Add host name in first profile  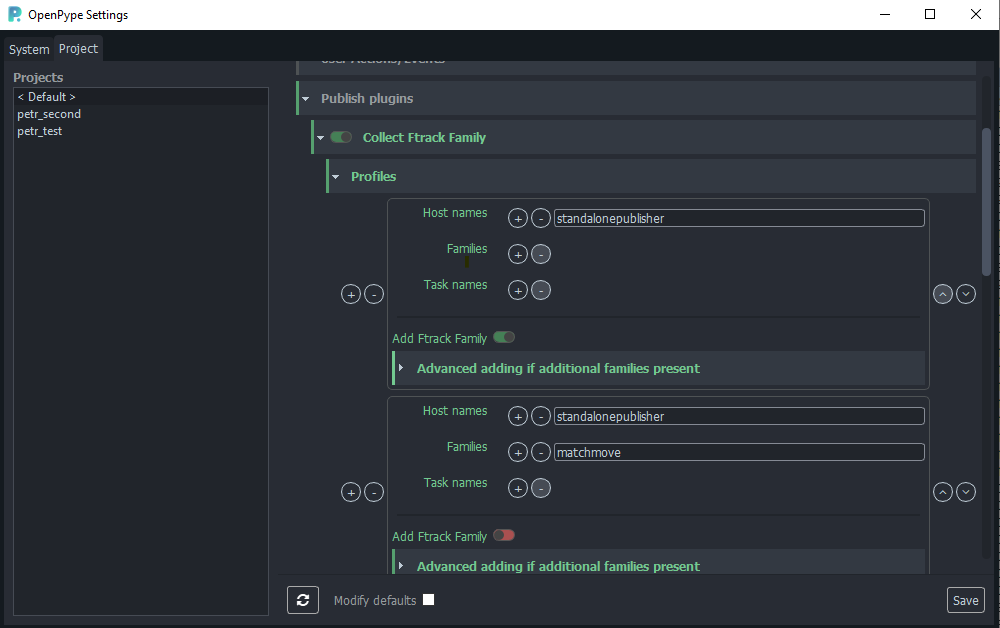pyautogui.click(x=518, y=218)
